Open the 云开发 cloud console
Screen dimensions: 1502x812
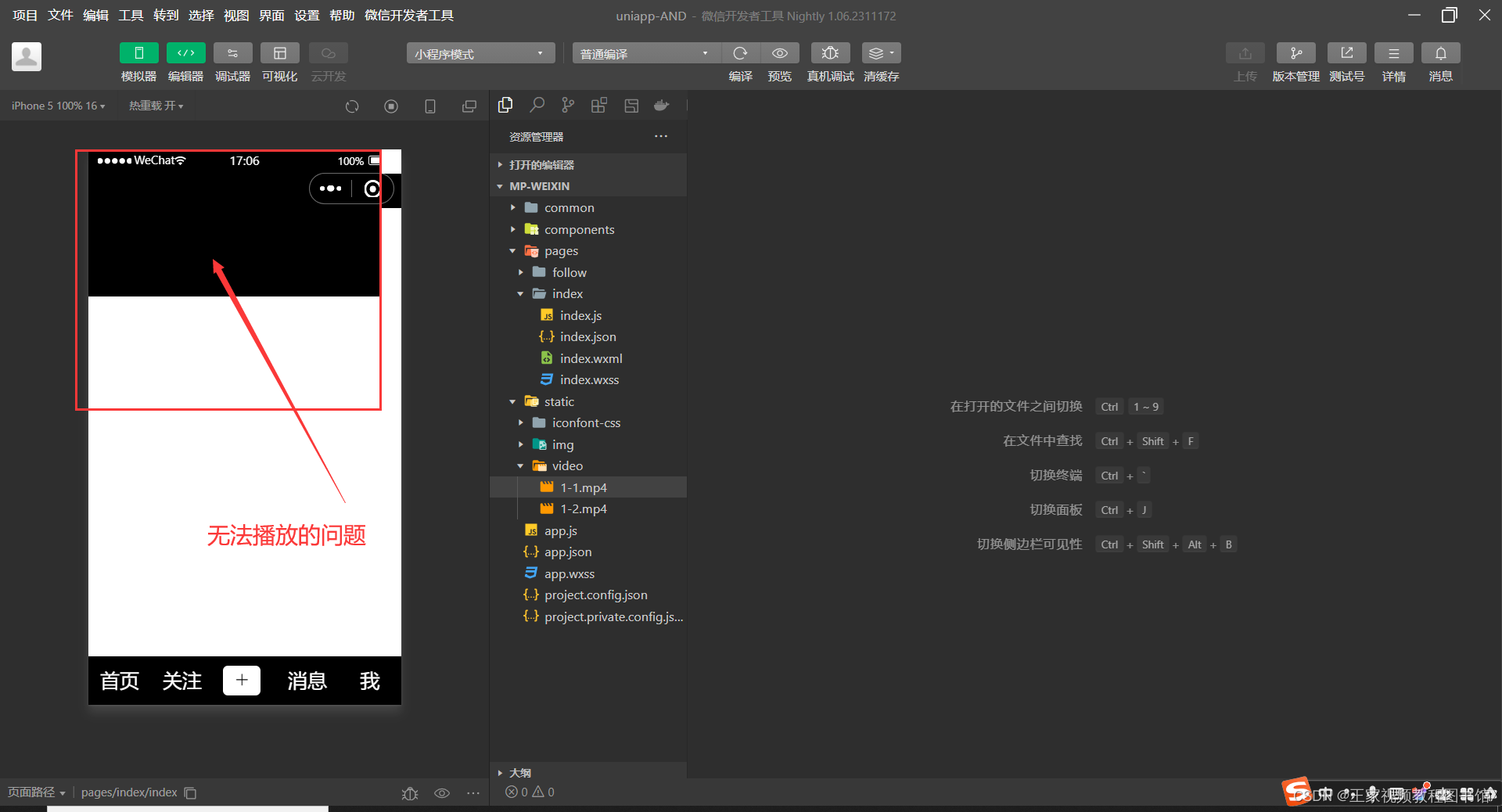(328, 61)
